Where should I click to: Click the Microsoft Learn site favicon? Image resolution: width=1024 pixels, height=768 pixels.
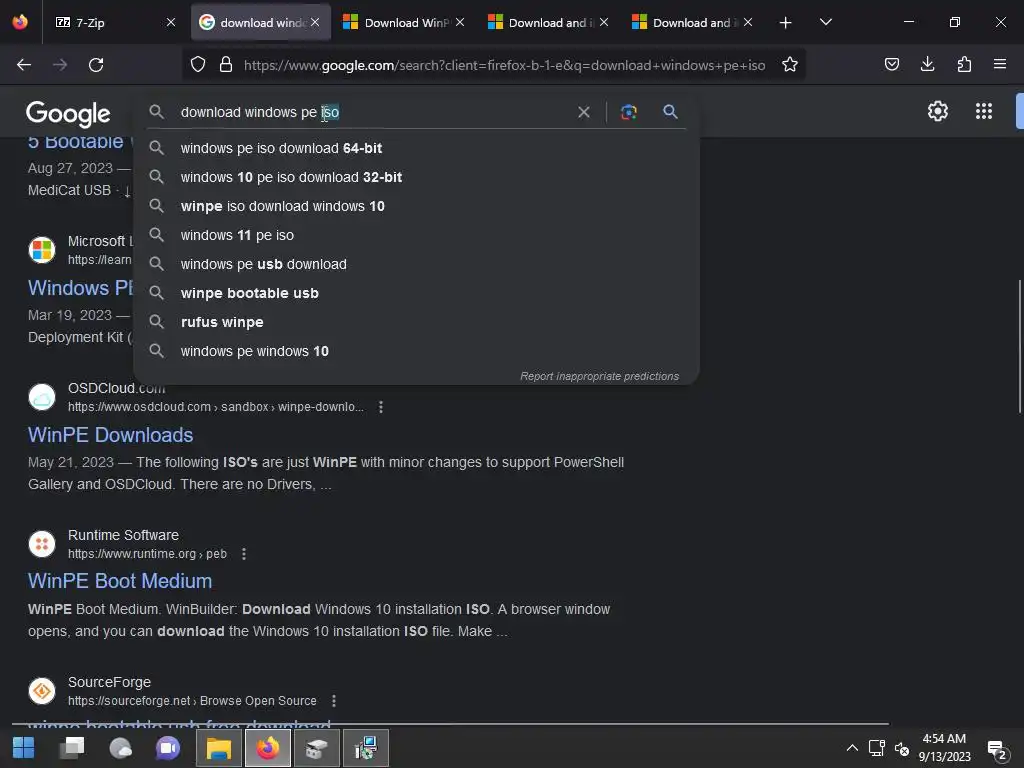(x=42, y=250)
